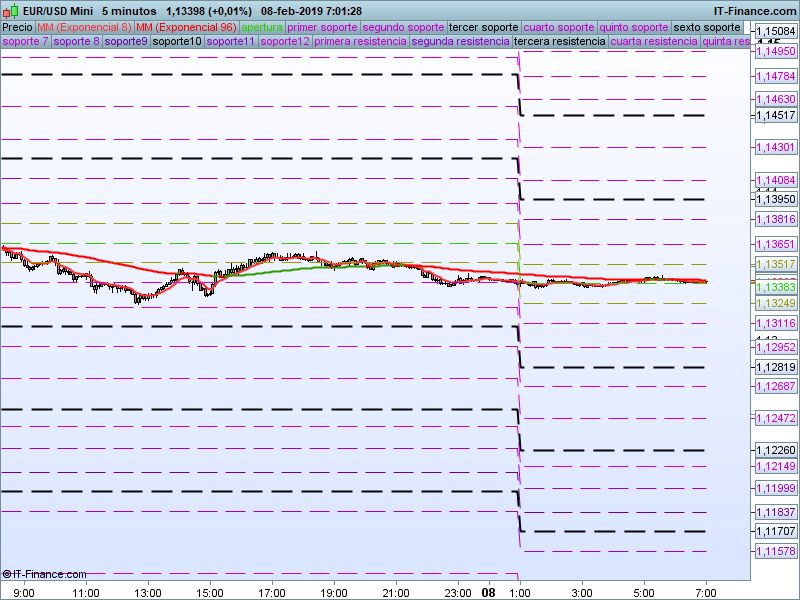Click the EUR/USD Mini instrument name

[56, 10]
